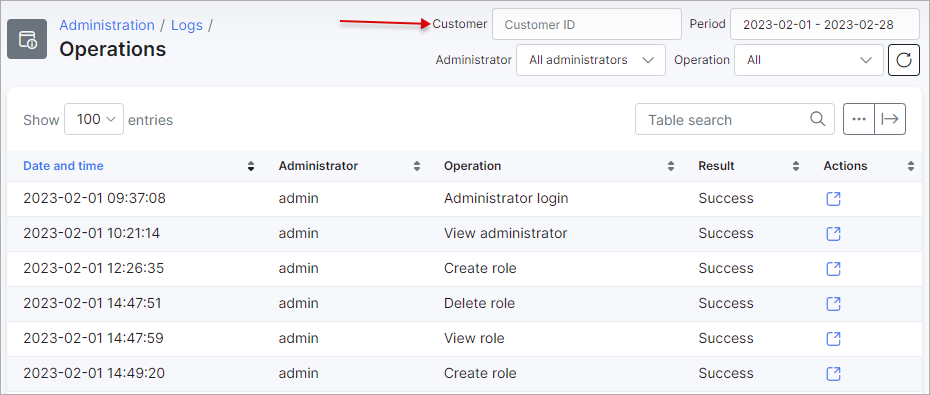Open details for Administrator login entry
The height and width of the screenshot is (395, 930).
pos(833,199)
